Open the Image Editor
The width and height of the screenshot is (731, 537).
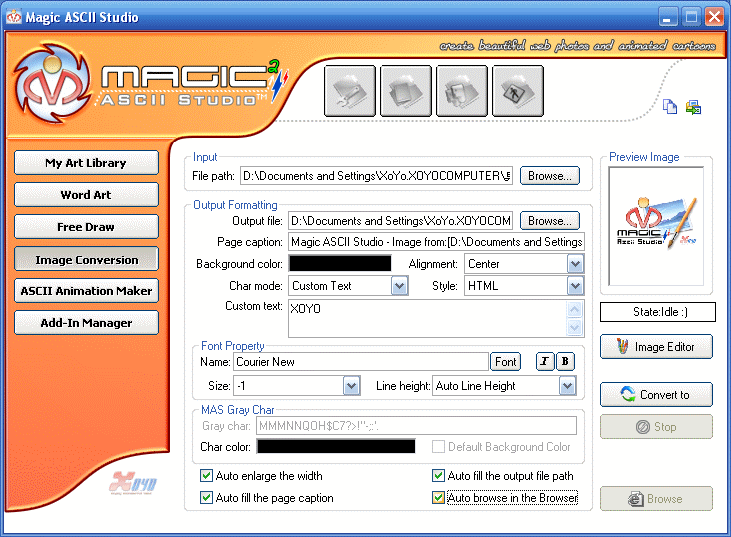(656, 347)
